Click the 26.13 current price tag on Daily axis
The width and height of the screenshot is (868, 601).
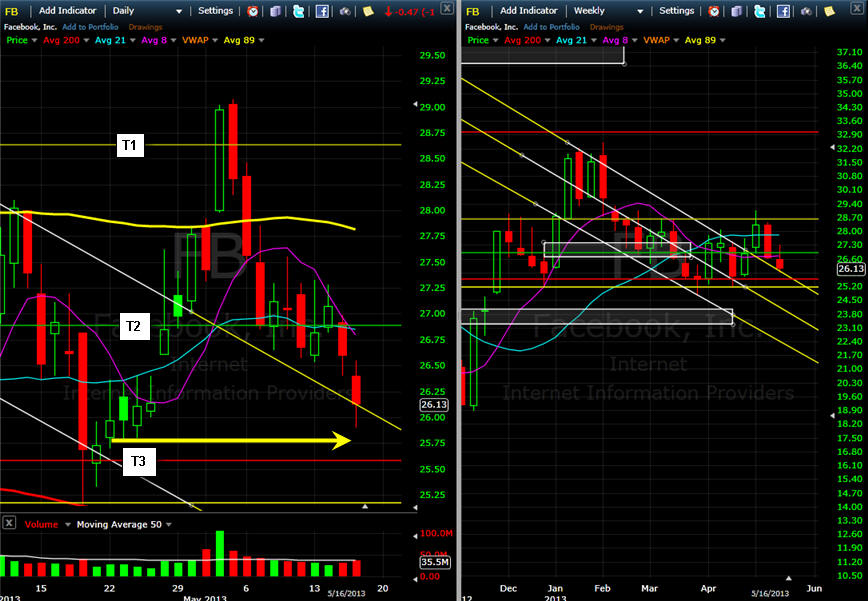pyautogui.click(x=434, y=405)
